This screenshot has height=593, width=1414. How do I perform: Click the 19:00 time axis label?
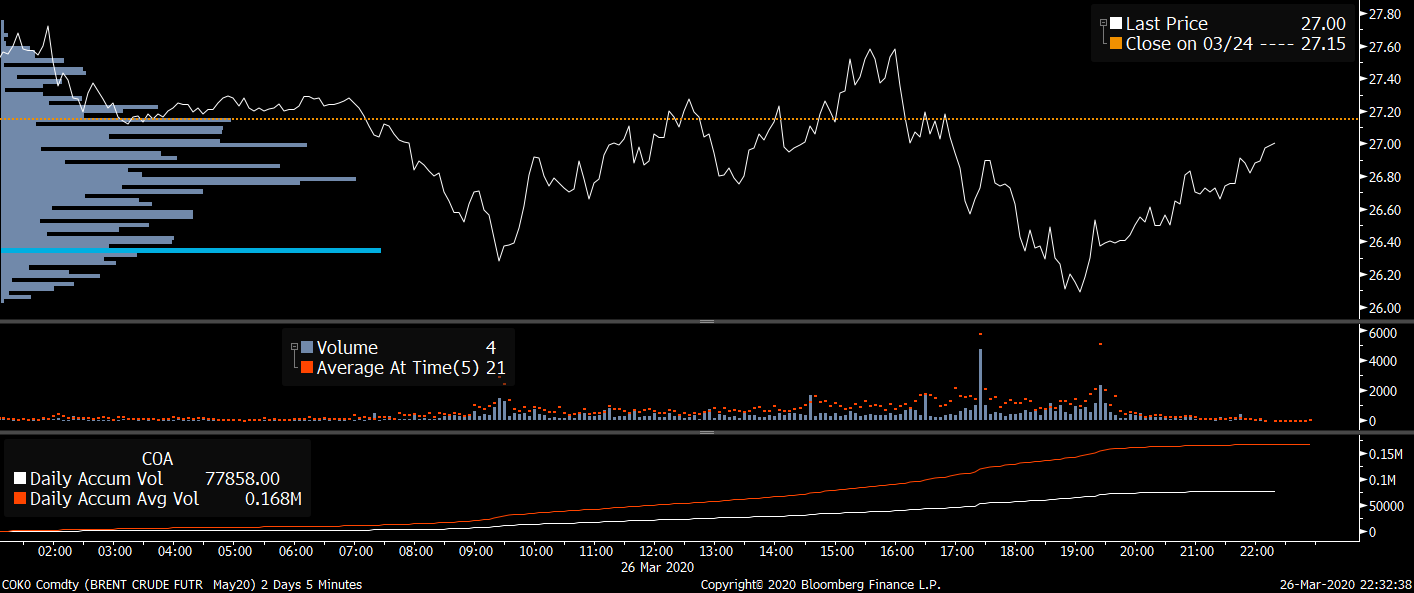click(x=1077, y=551)
